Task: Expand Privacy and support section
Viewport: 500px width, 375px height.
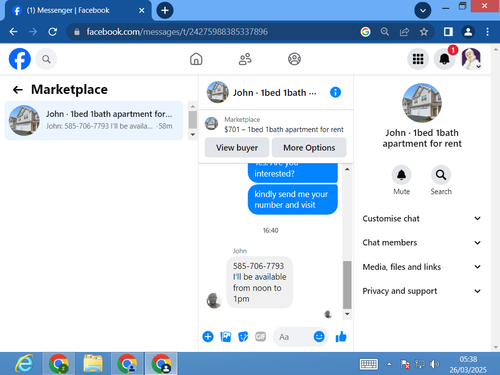Action: coord(422,291)
